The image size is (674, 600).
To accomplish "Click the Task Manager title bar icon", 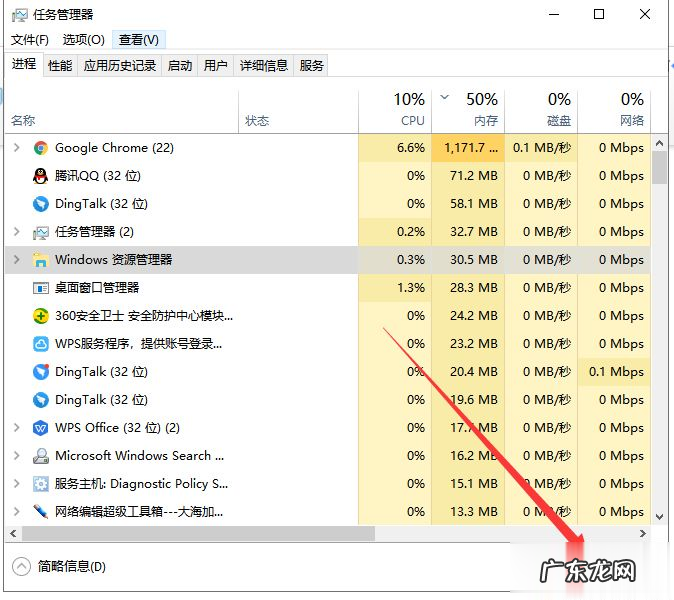I will pos(19,15).
